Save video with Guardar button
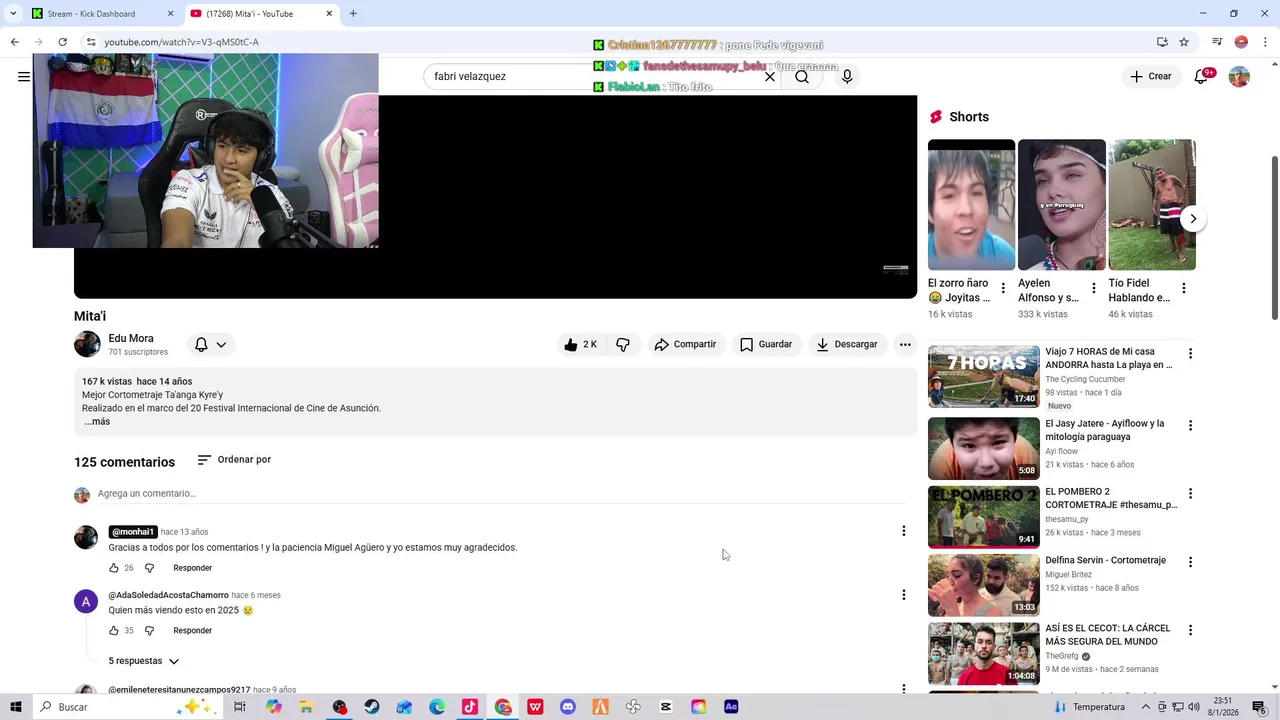Image resolution: width=1280 pixels, height=720 pixels. pyautogui.click(x=766, y=344)
